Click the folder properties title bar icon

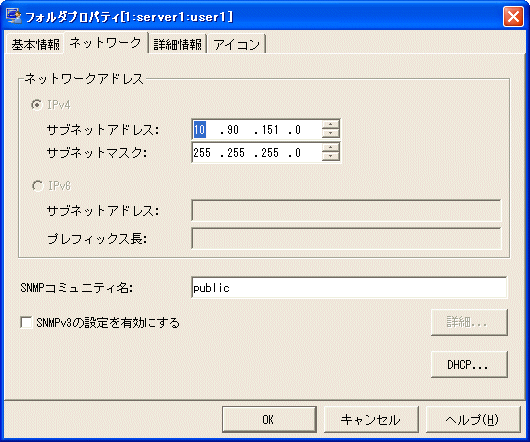point(14,16)
